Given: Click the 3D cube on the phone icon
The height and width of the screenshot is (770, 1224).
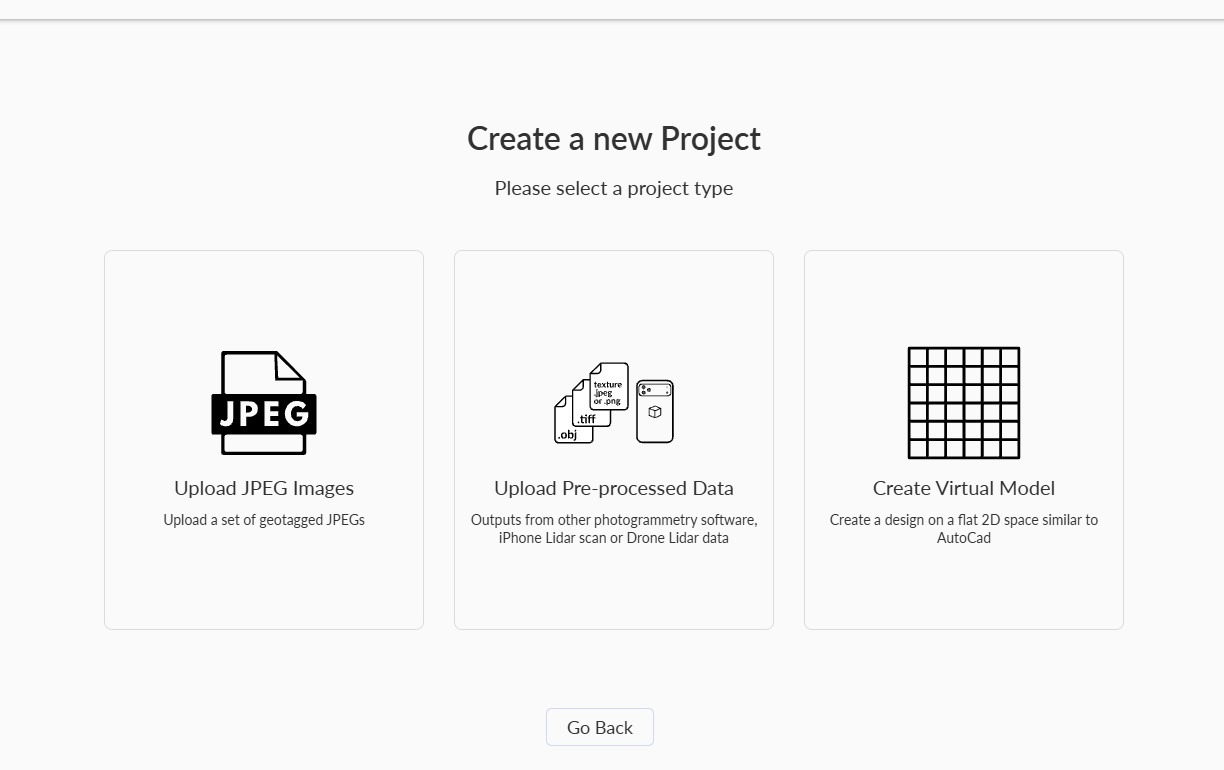Looking at the screenshot, I should pos(655,412).
